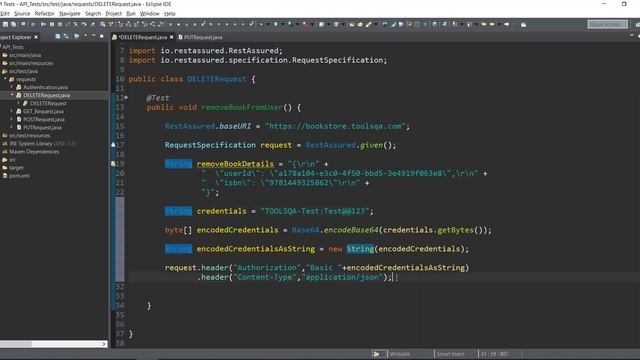Click the warning marker at line 17

pyautogui.click(x=113, y=144)
